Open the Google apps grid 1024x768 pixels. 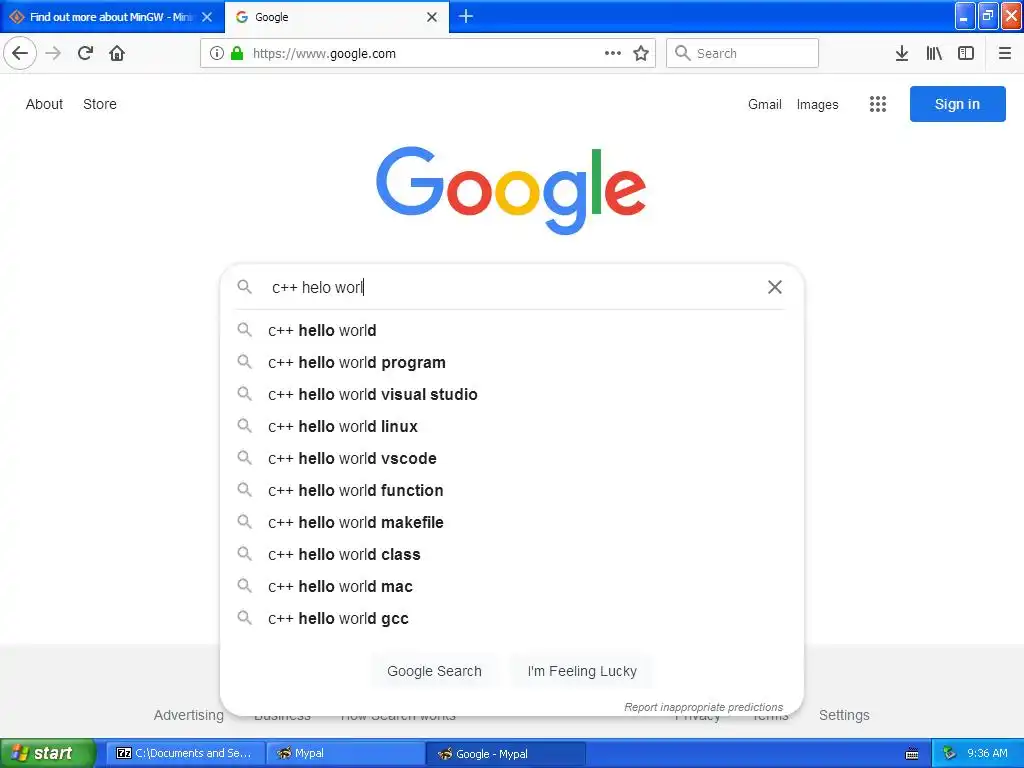pos(878,104)
